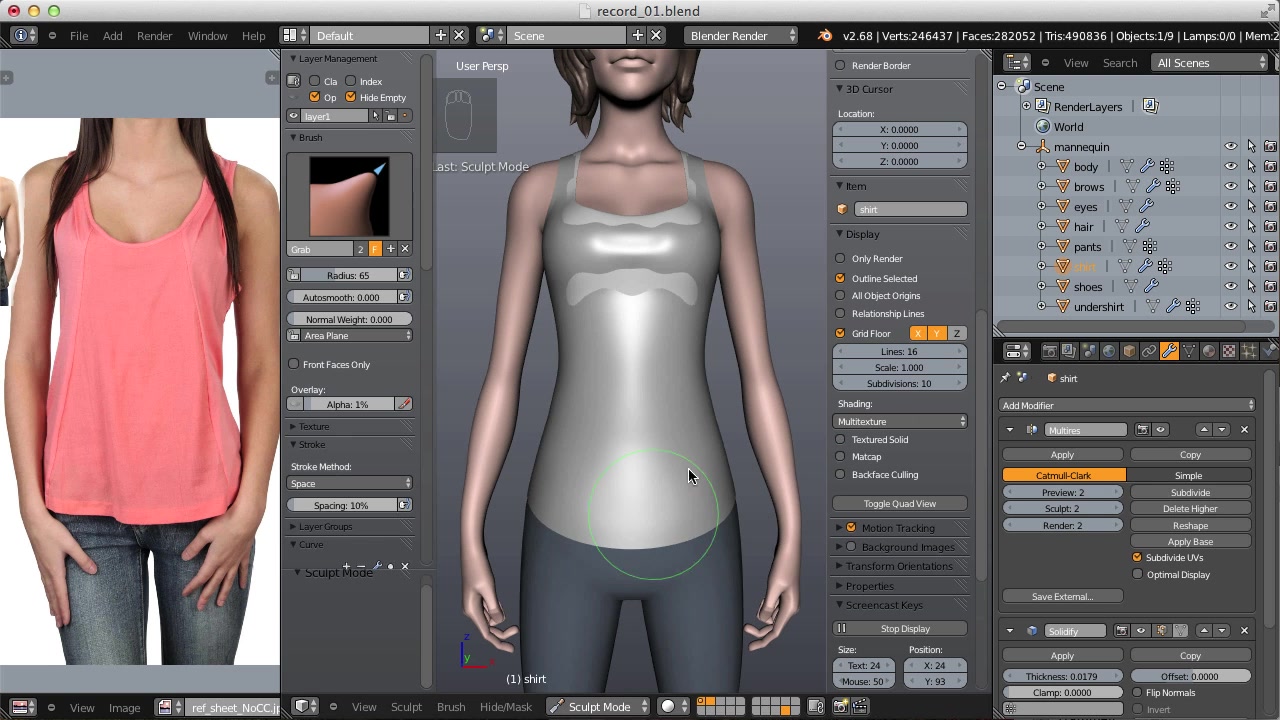Hide the pants object via eye icon
The height and width of the screenshot is (720, 1280).
[1231, 247]
